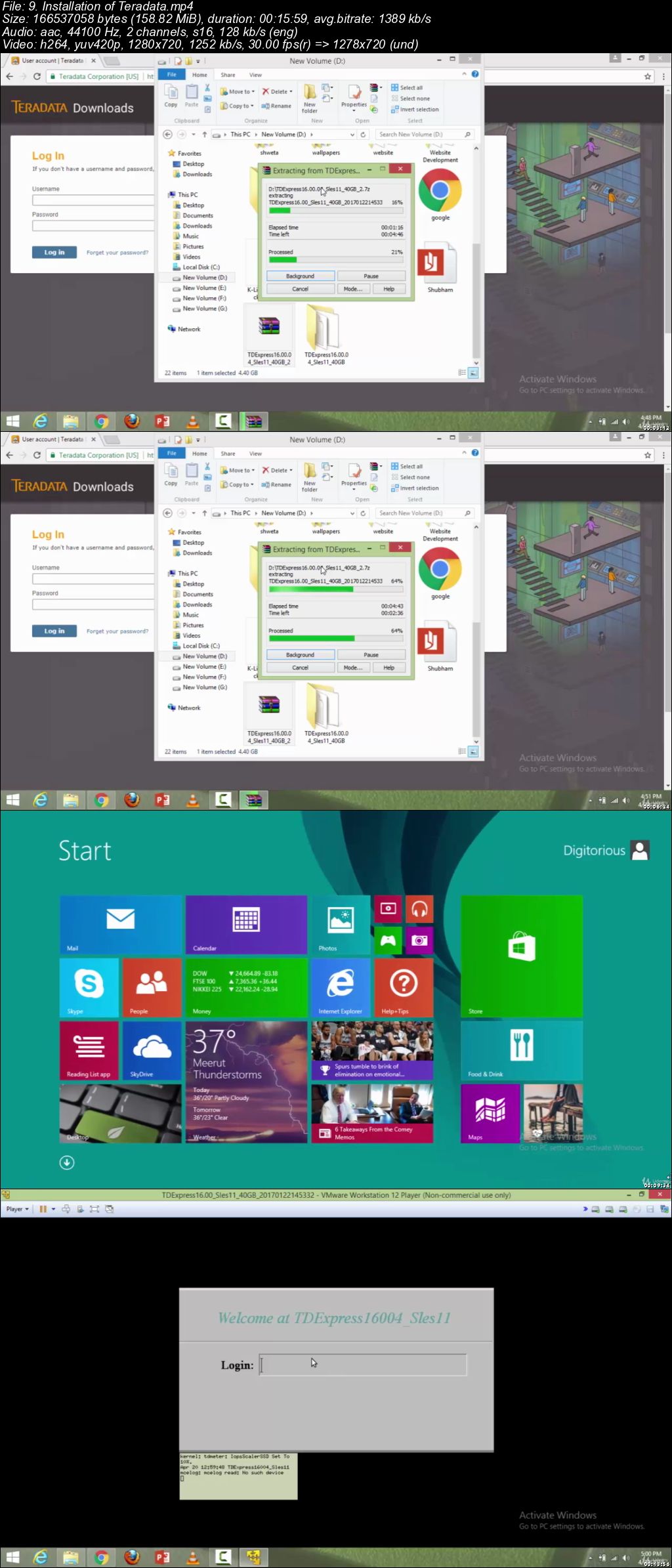Open the Reading List app tile
672x1568 pixels.
(x=89, y=1050)
